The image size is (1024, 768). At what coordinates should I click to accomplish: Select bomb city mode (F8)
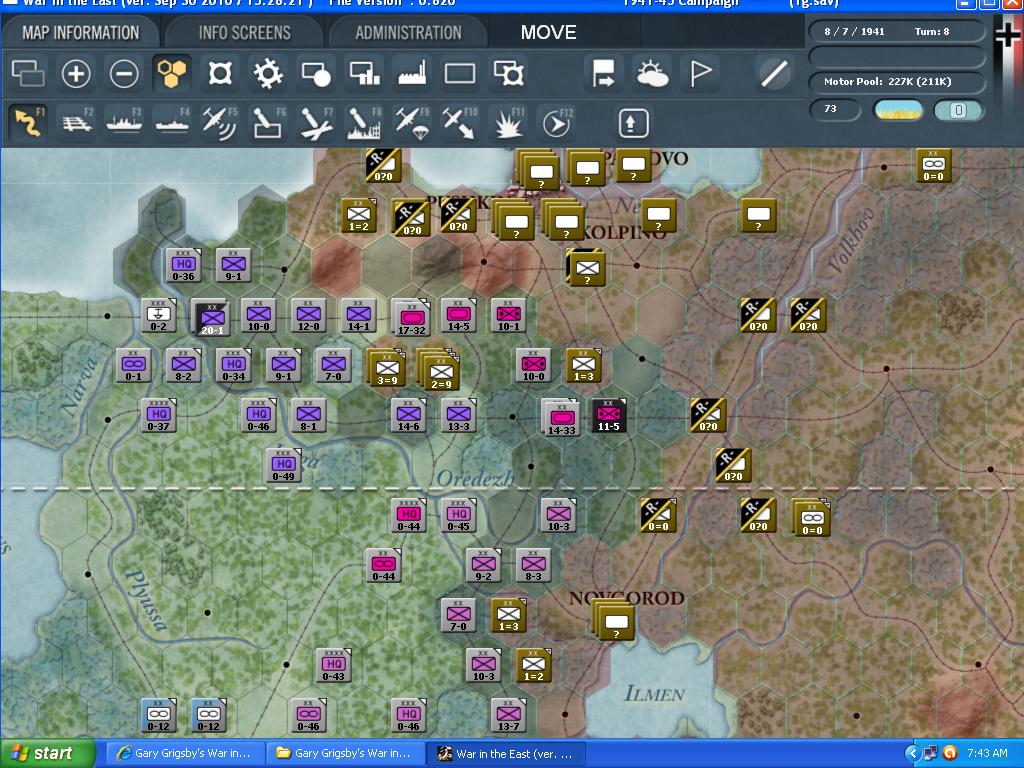click(364, 122)
